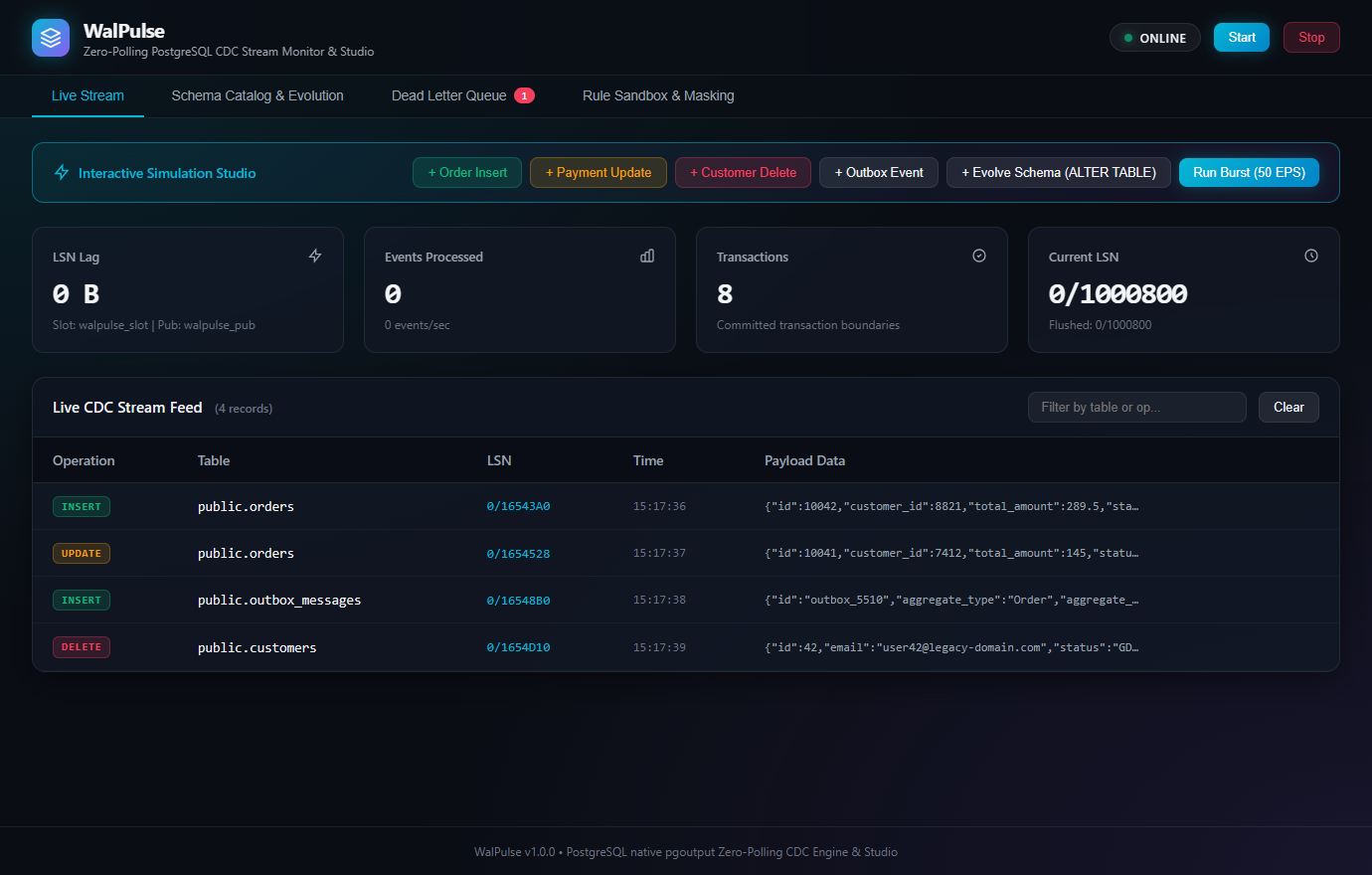This screenshot has height=875, width=1372.
Task: Click the 0 events/sec text
Action: [x=417, y=325]
